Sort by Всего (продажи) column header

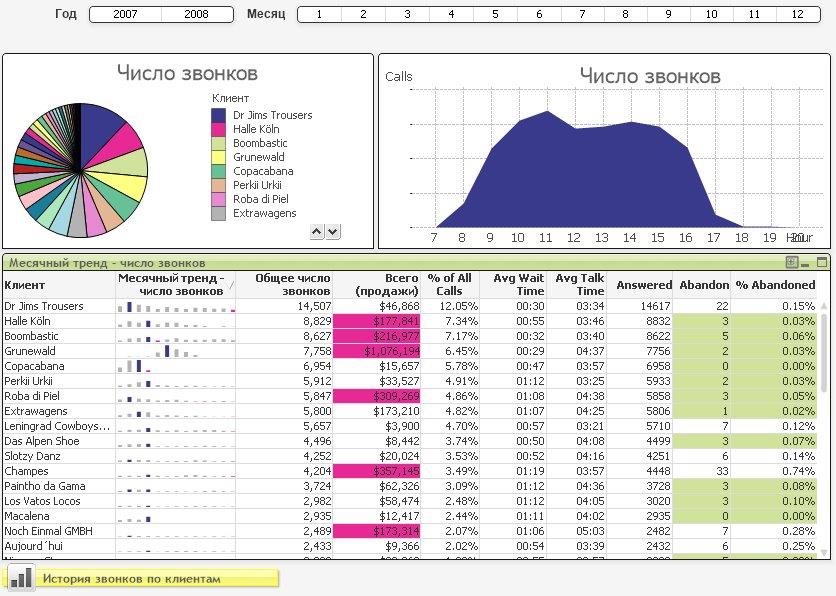(x=376, y=285)
